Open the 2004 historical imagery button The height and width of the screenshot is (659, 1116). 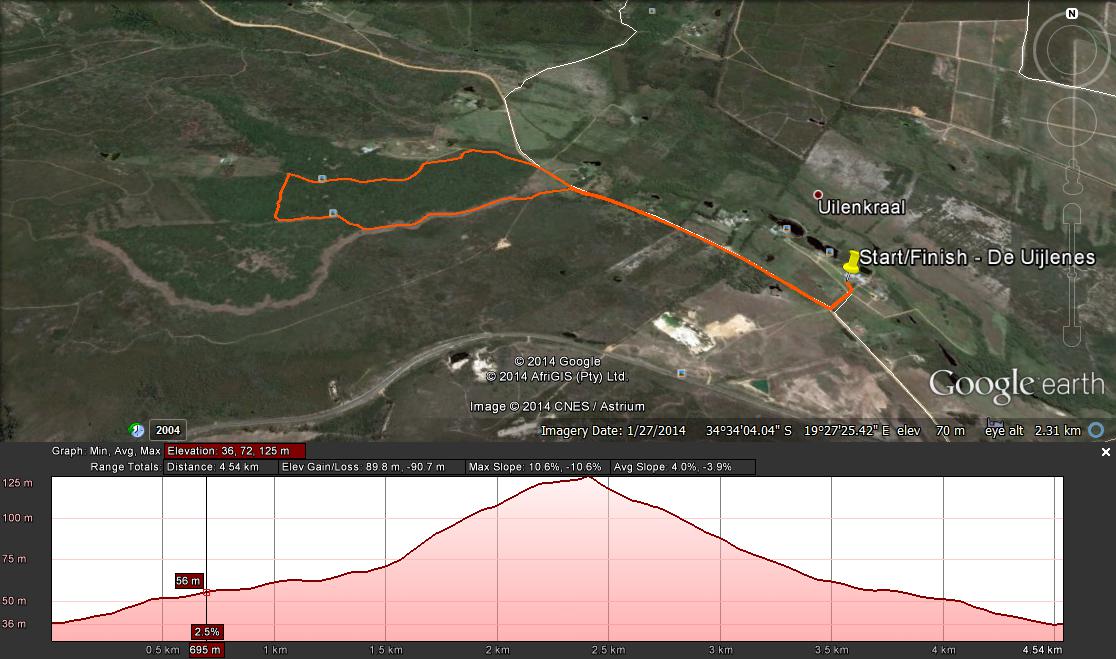click(168, 431)
